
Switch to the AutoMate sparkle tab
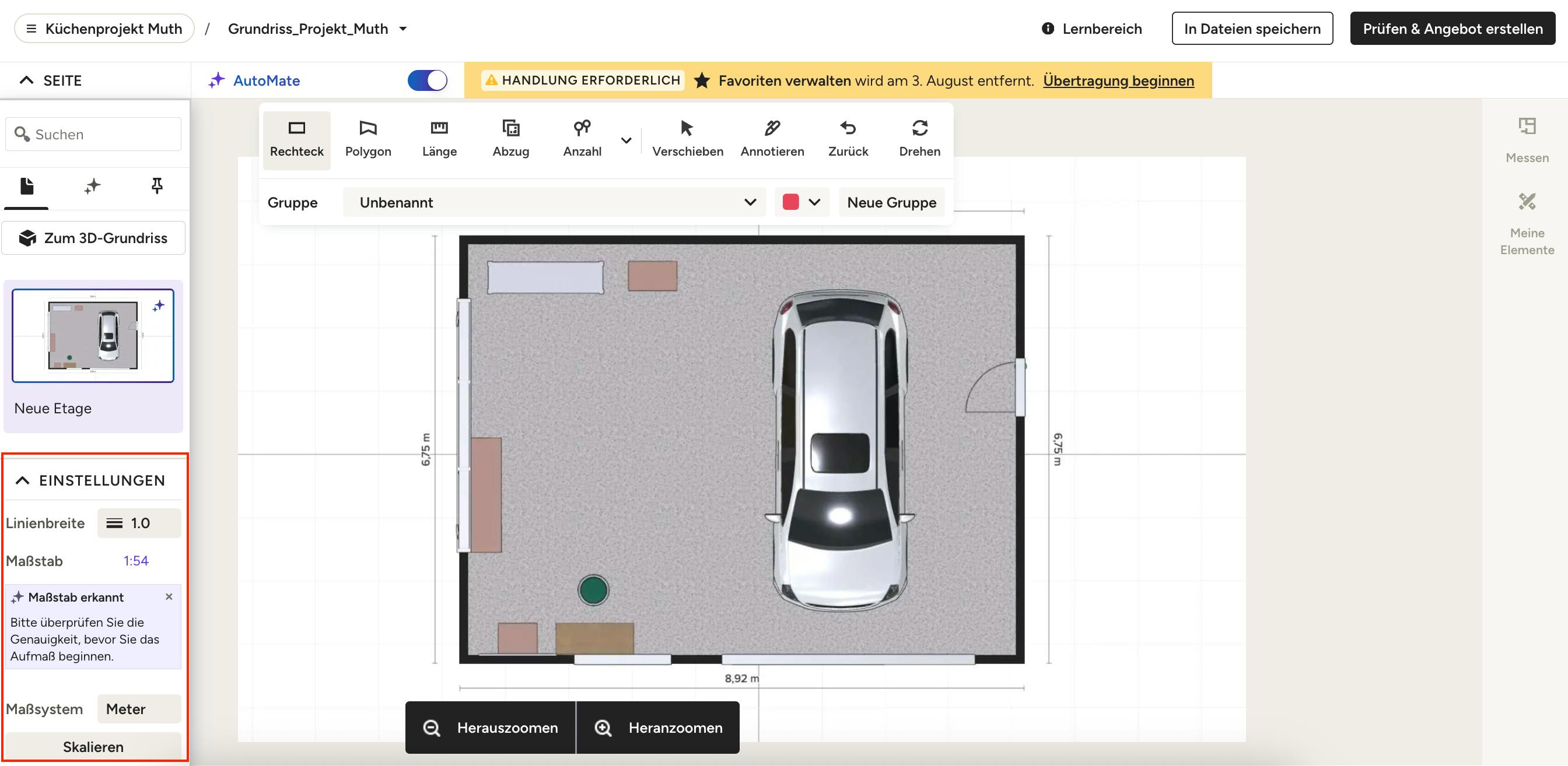tap(92, 186)
